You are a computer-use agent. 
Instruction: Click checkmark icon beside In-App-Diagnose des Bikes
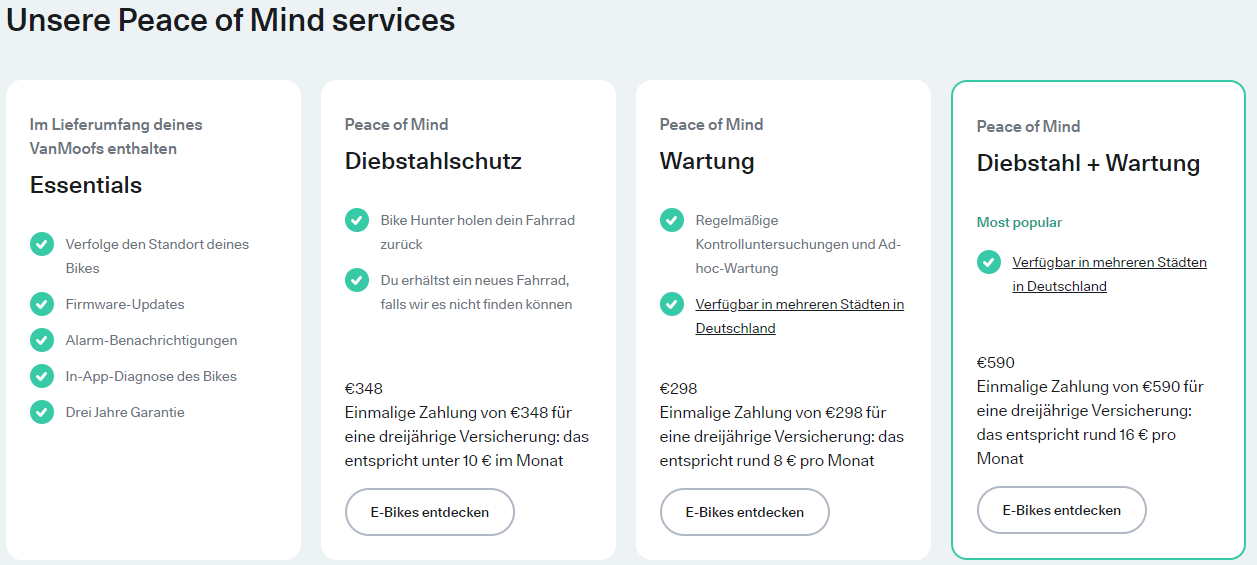[x=42, y=376]
